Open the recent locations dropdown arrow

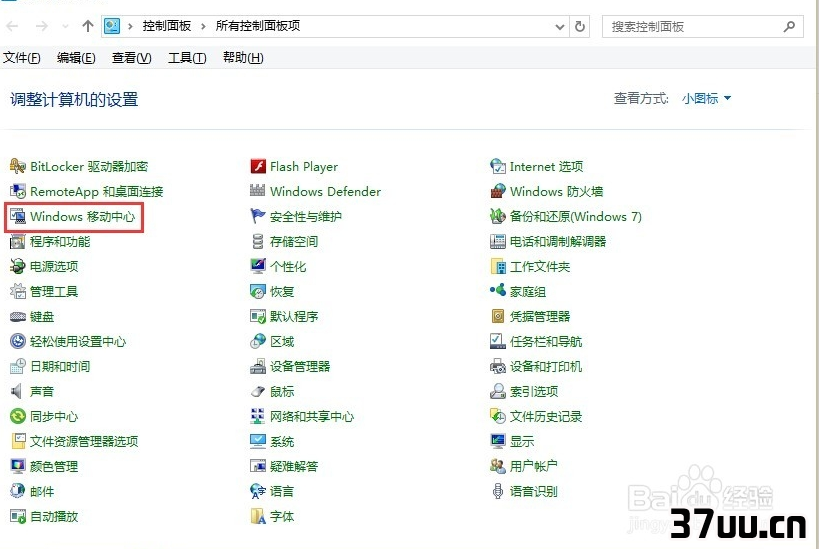pyautogui.click(x=65, y=26)
